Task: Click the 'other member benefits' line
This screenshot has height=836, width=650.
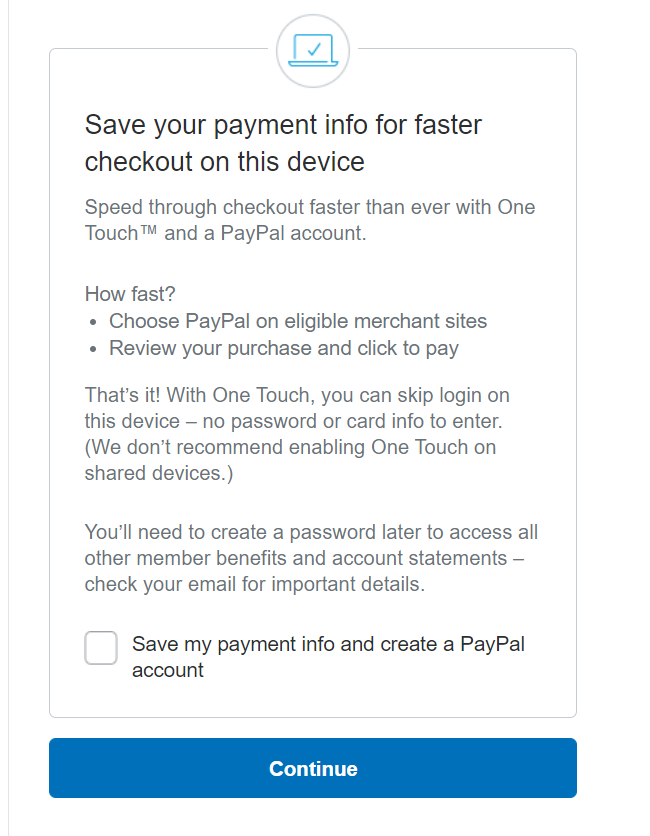Action: (x=311, y=558)
